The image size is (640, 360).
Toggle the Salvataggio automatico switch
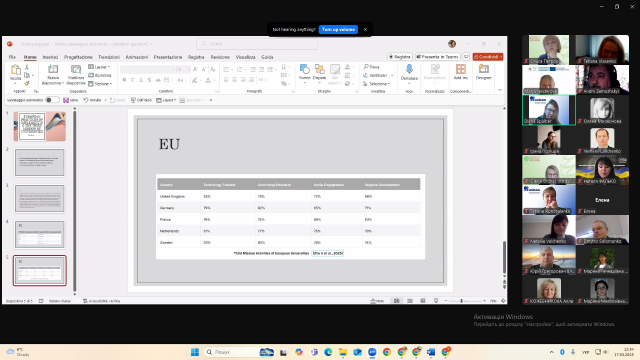[x=52, y=100]
